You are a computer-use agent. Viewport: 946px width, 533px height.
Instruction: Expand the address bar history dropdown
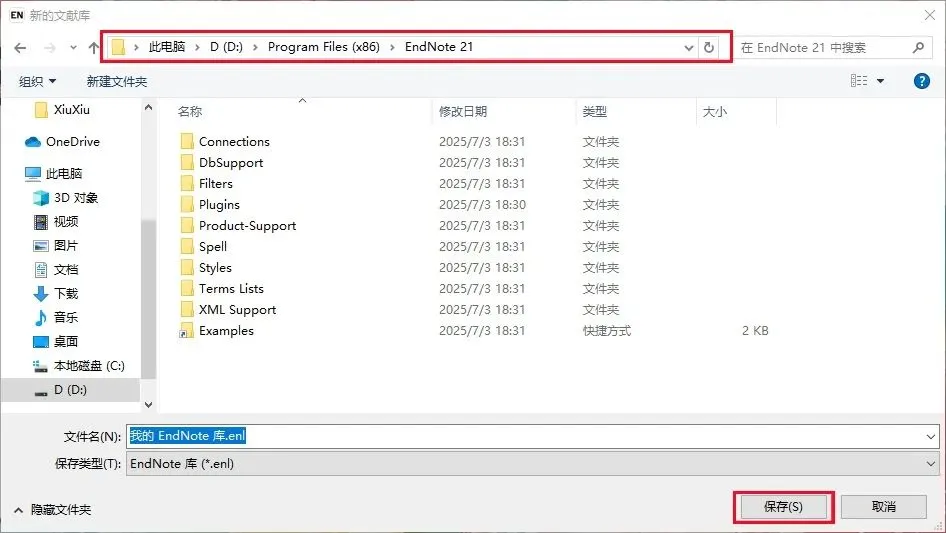[x=688, y=48]
